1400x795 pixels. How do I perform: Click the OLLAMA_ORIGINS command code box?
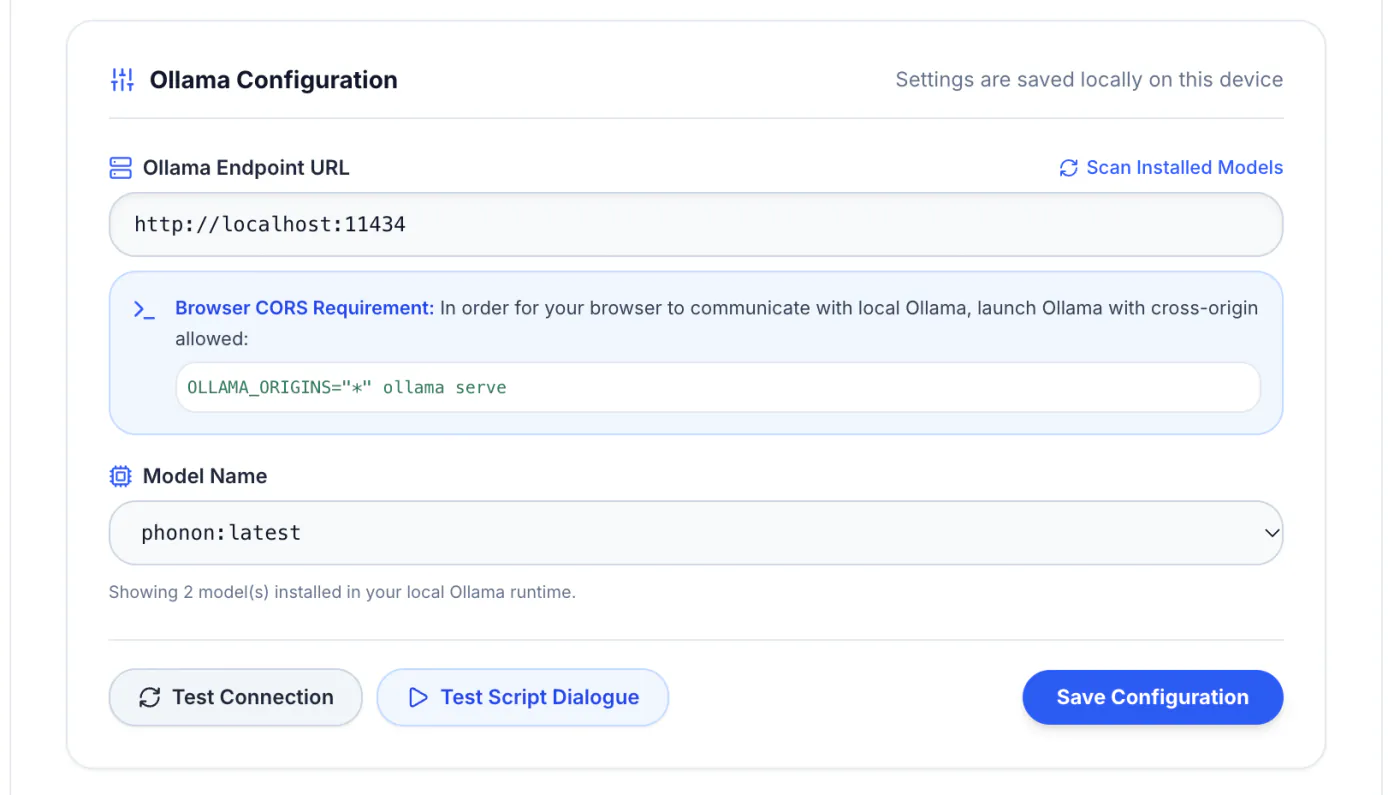click(718, 387)
